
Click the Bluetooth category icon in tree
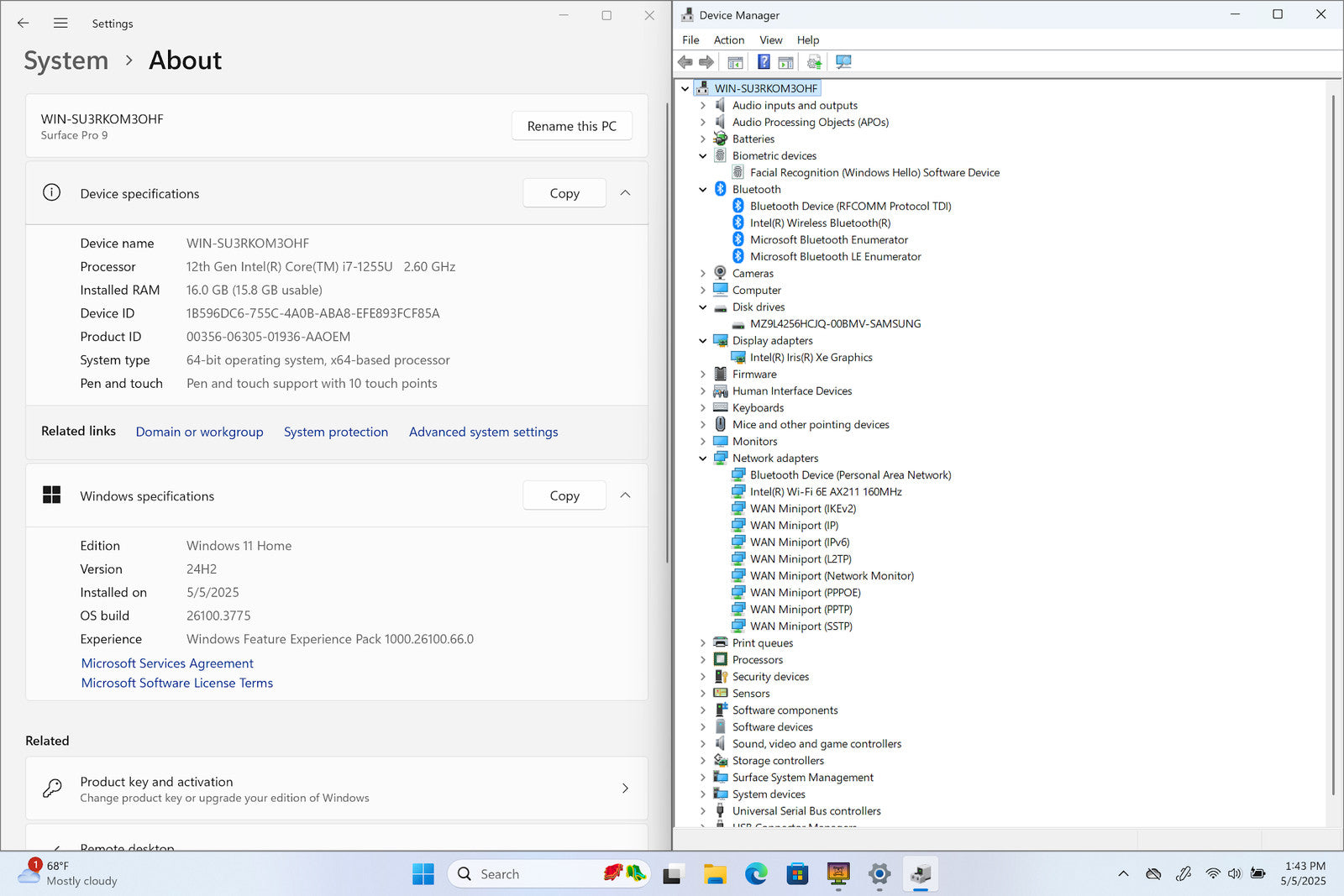720,189
